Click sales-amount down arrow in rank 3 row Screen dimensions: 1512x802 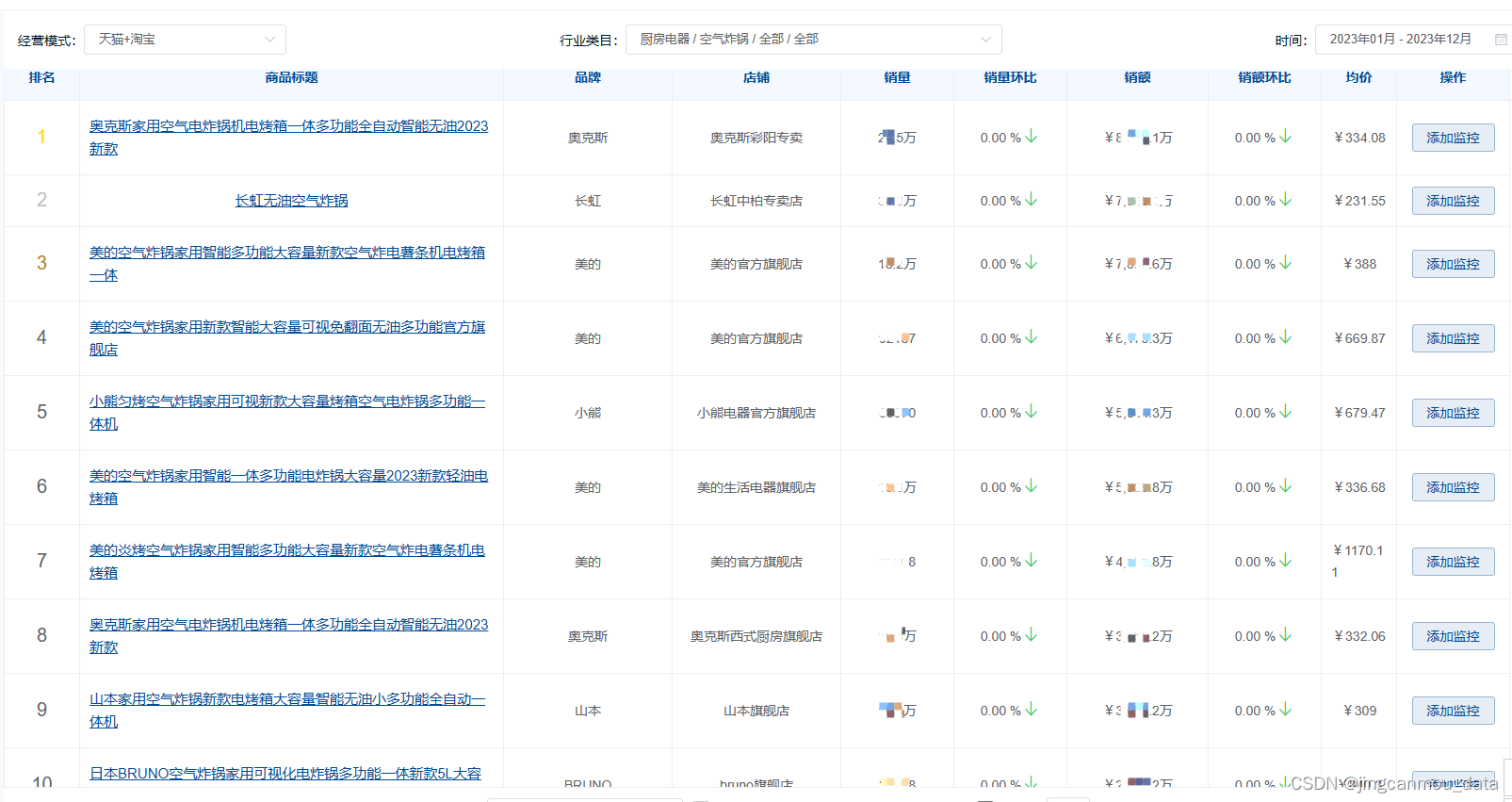(1286, 263)
